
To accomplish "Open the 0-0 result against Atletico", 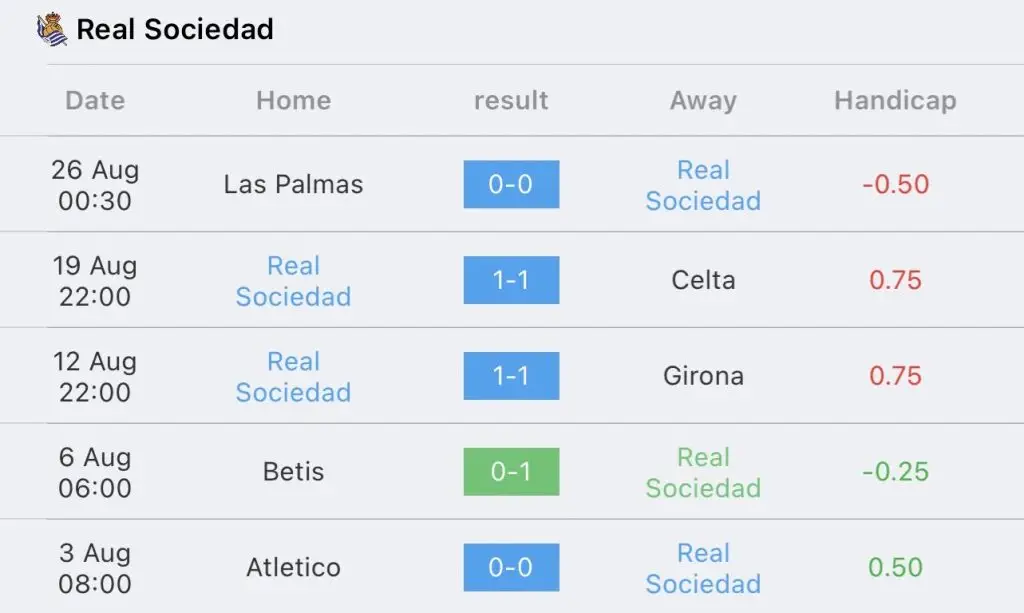I will coord(511,567).
